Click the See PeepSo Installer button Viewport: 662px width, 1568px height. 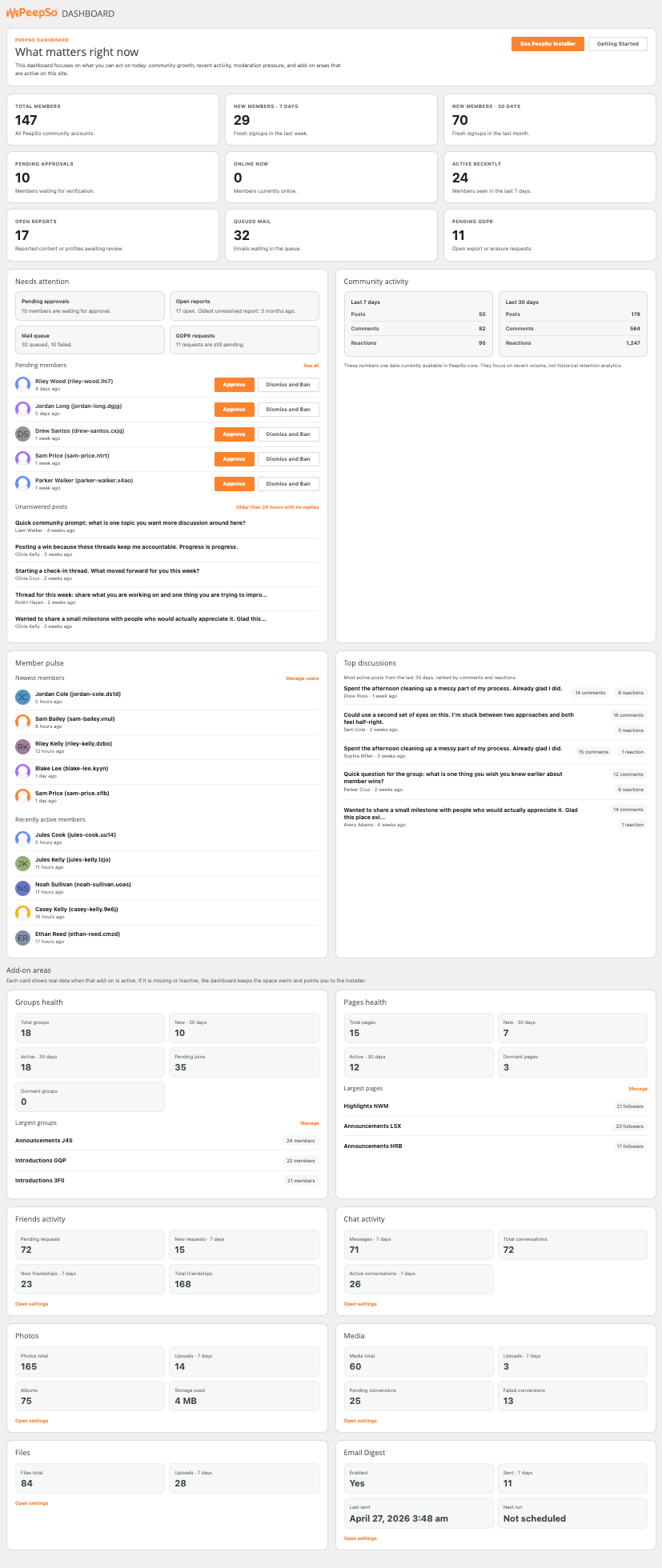point(548,44)
